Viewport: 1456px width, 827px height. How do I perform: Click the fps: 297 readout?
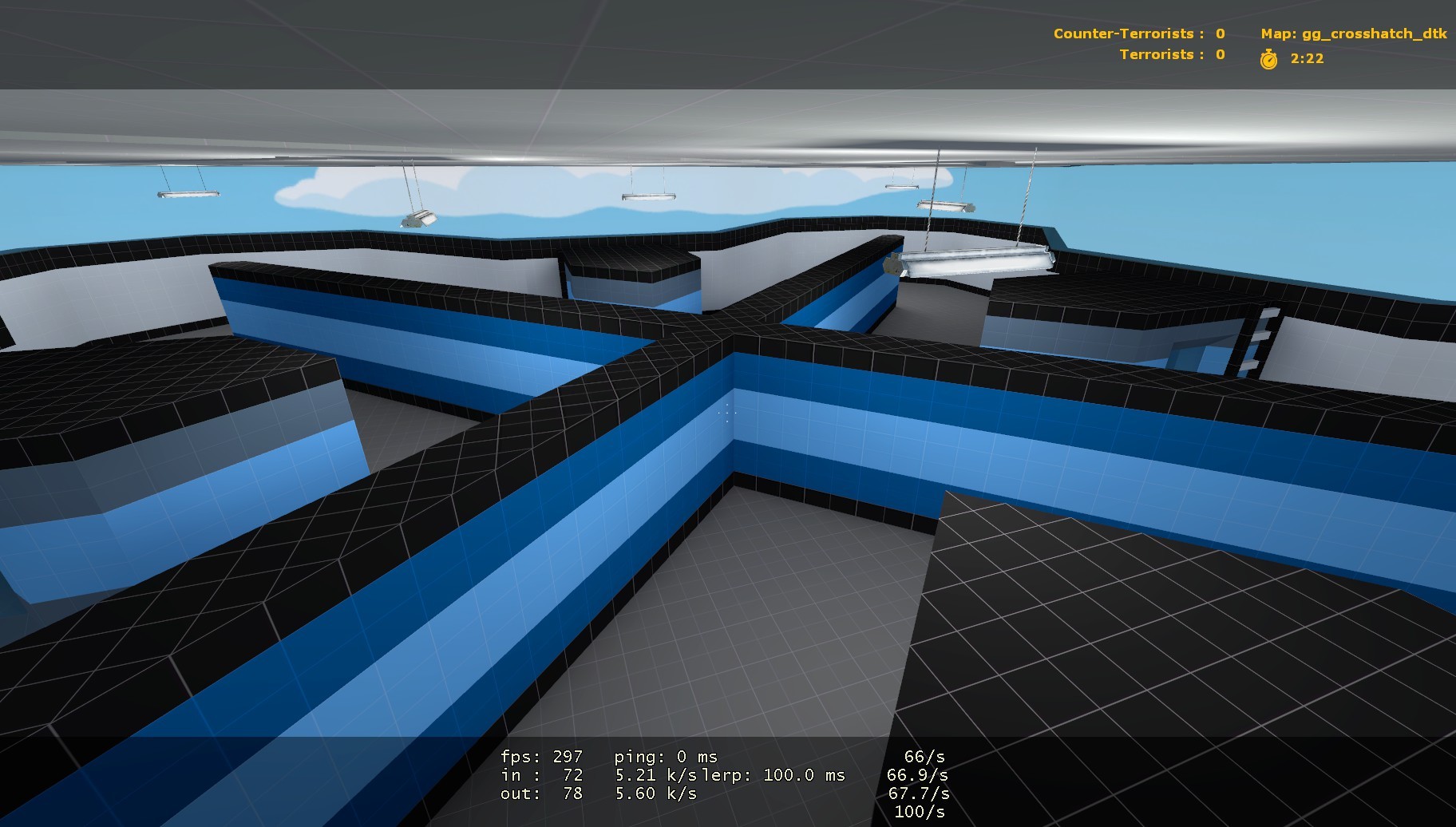pyautogui.click(x=541, y=756)
